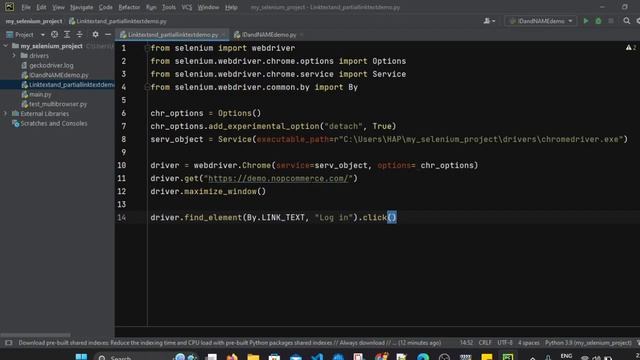This screenshot has height=360, width=640.
Task: Click Collapse All icon in Project panel
Action: (x=80, y=35)
